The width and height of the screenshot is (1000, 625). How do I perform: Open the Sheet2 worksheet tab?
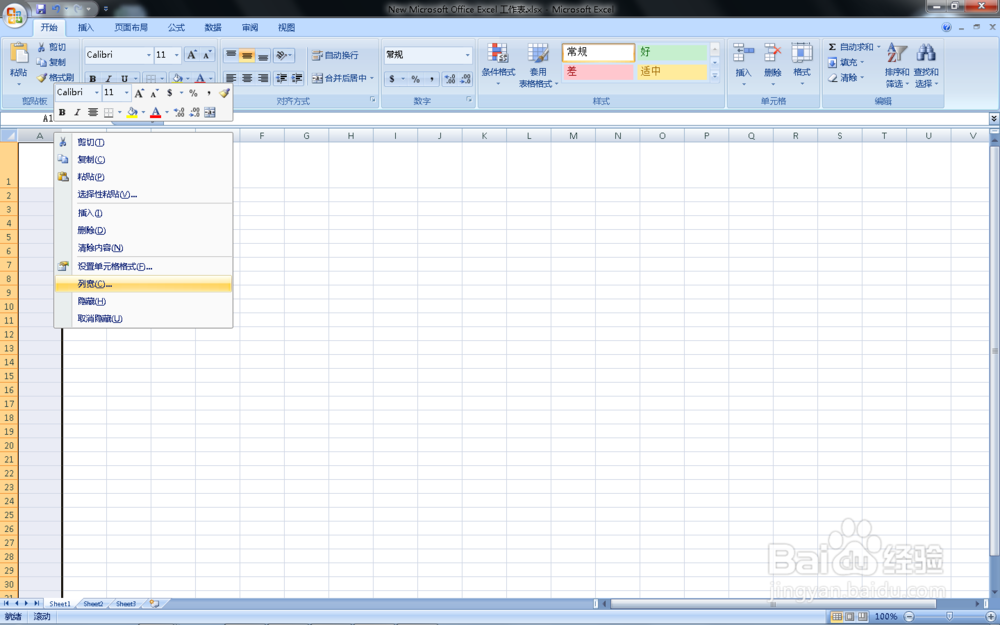(x=93, y=604)
